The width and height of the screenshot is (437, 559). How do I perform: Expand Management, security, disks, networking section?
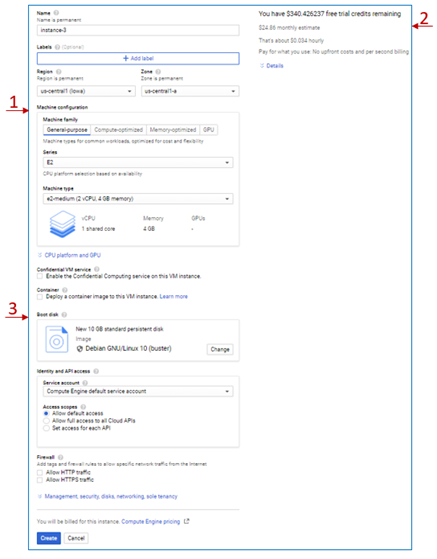107,496
